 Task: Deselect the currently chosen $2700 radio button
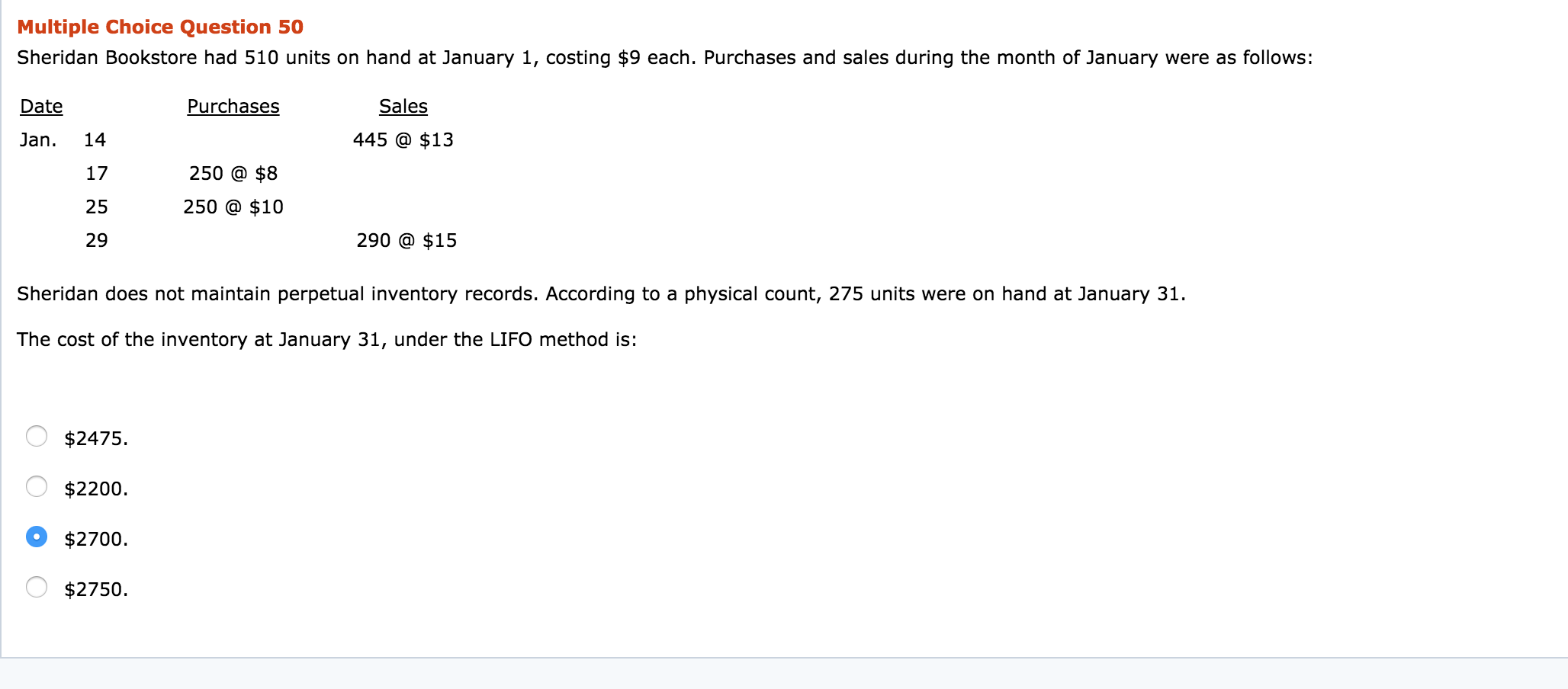tap(36, 537)
